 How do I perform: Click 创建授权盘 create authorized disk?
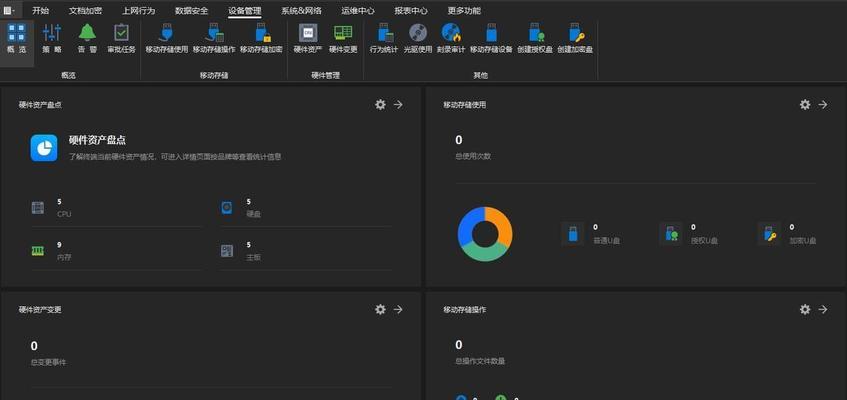[x=535, y=38]
